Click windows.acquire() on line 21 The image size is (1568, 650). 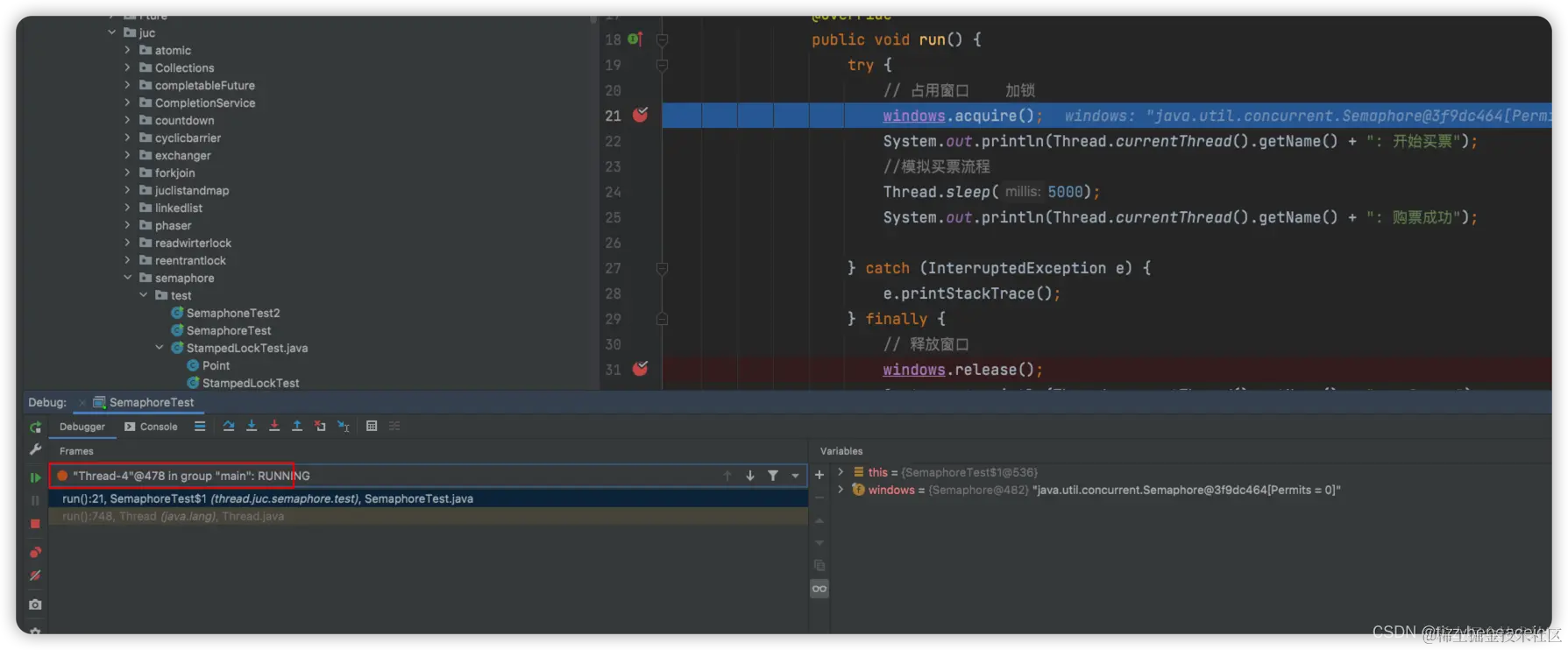(962, 116)
